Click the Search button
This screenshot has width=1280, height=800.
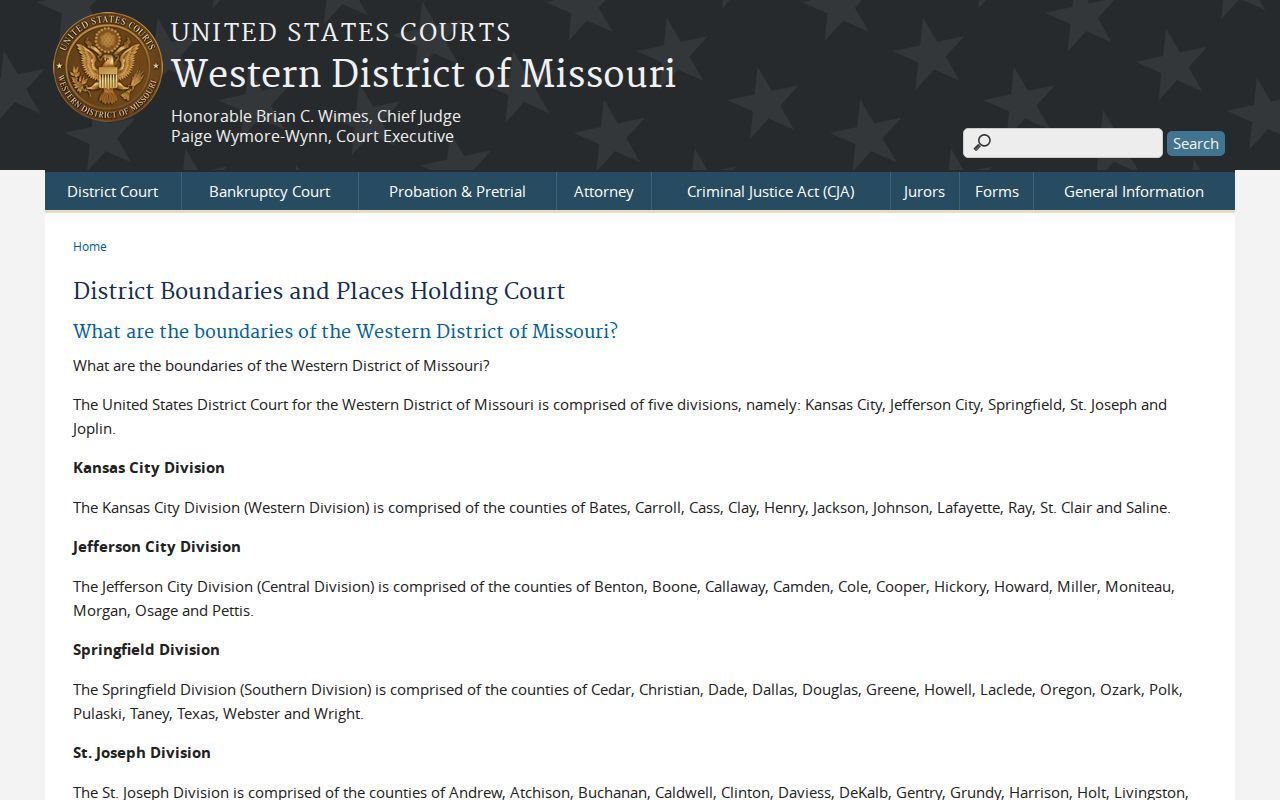[1195, 143]
